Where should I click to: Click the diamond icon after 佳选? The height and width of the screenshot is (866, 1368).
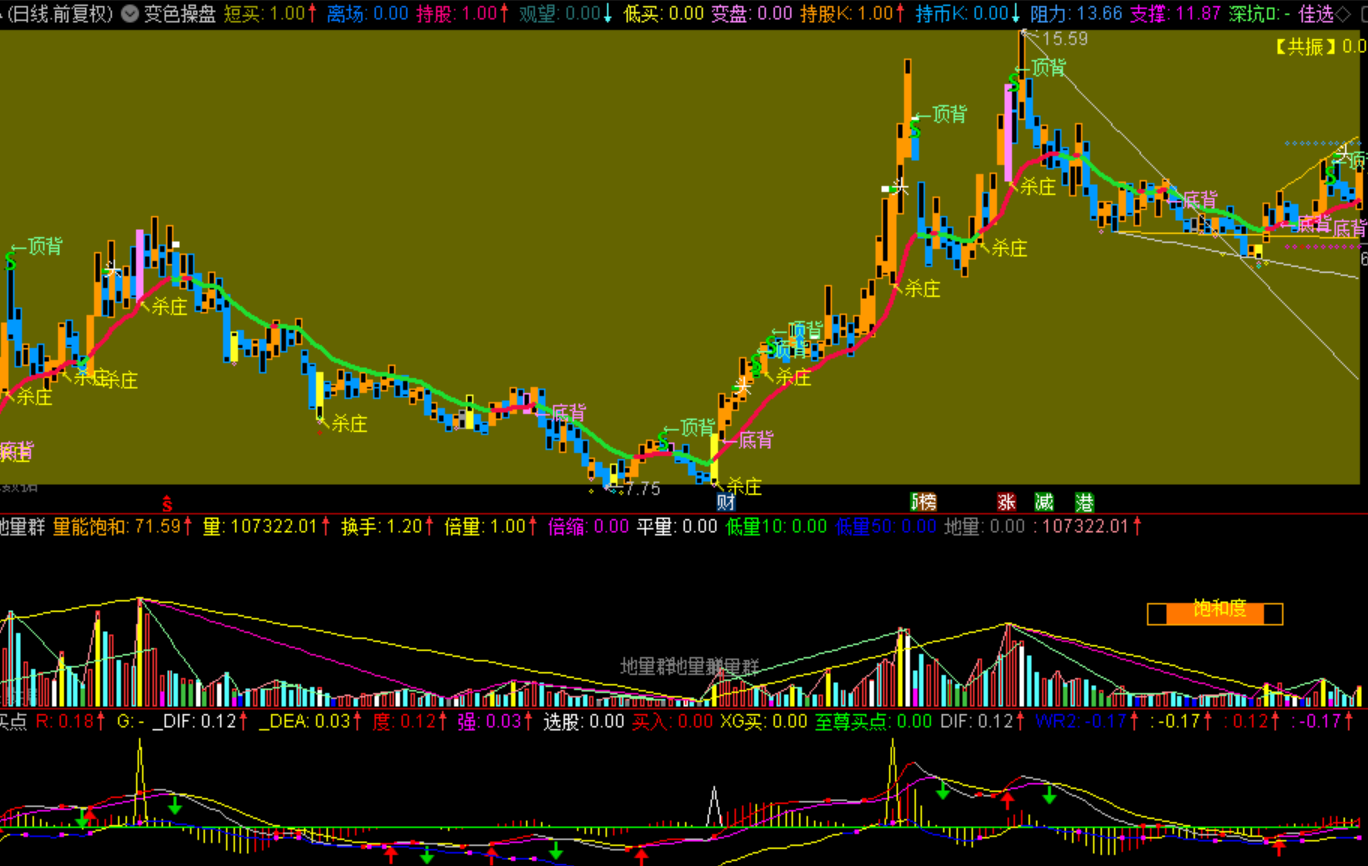pyautogui.click(x=1342, y=14)
